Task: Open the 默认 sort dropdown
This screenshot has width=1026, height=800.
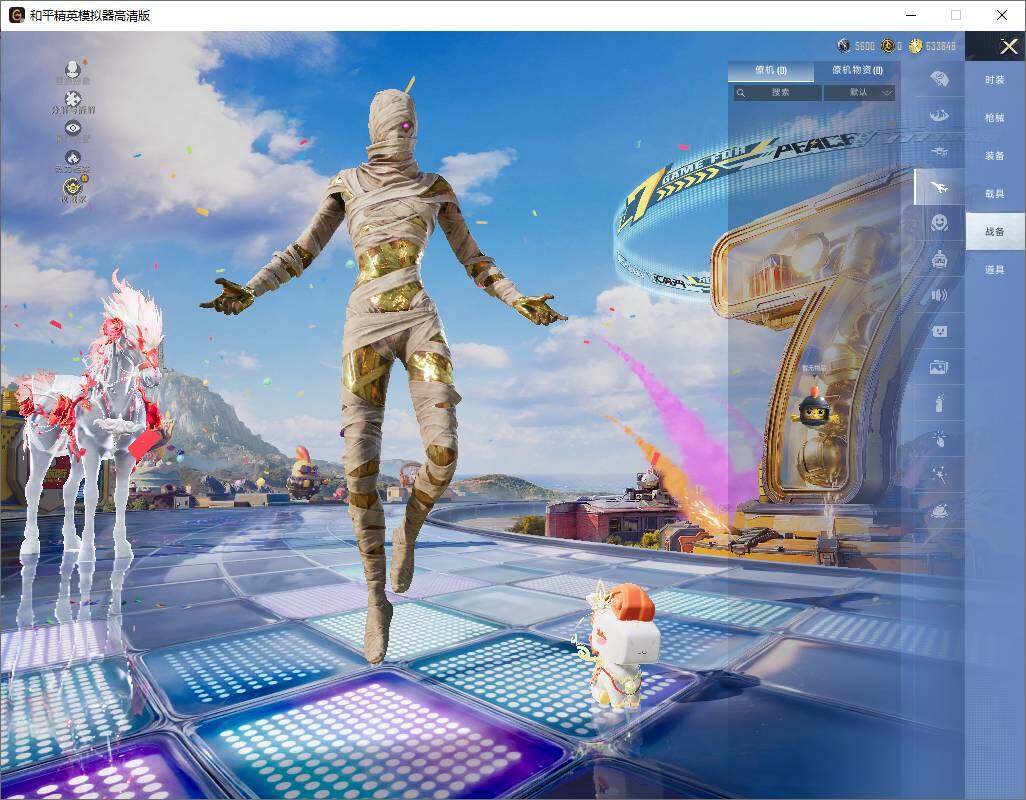Action: [859, 92]
